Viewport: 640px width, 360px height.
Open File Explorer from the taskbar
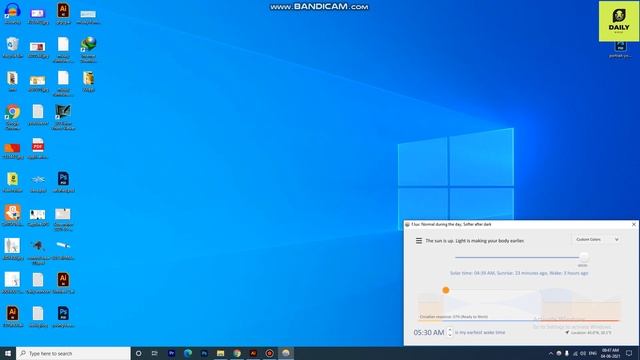tap(220, 353)
